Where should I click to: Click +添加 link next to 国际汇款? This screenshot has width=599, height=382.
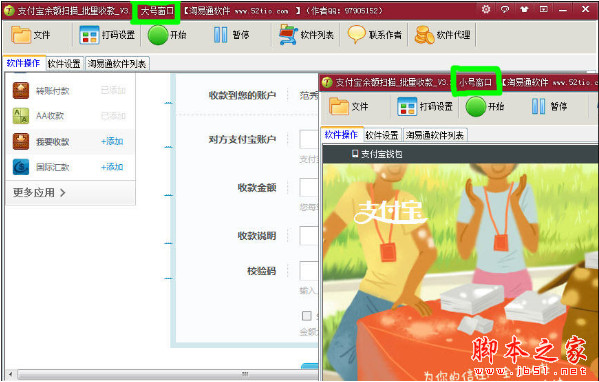(112, 167)
